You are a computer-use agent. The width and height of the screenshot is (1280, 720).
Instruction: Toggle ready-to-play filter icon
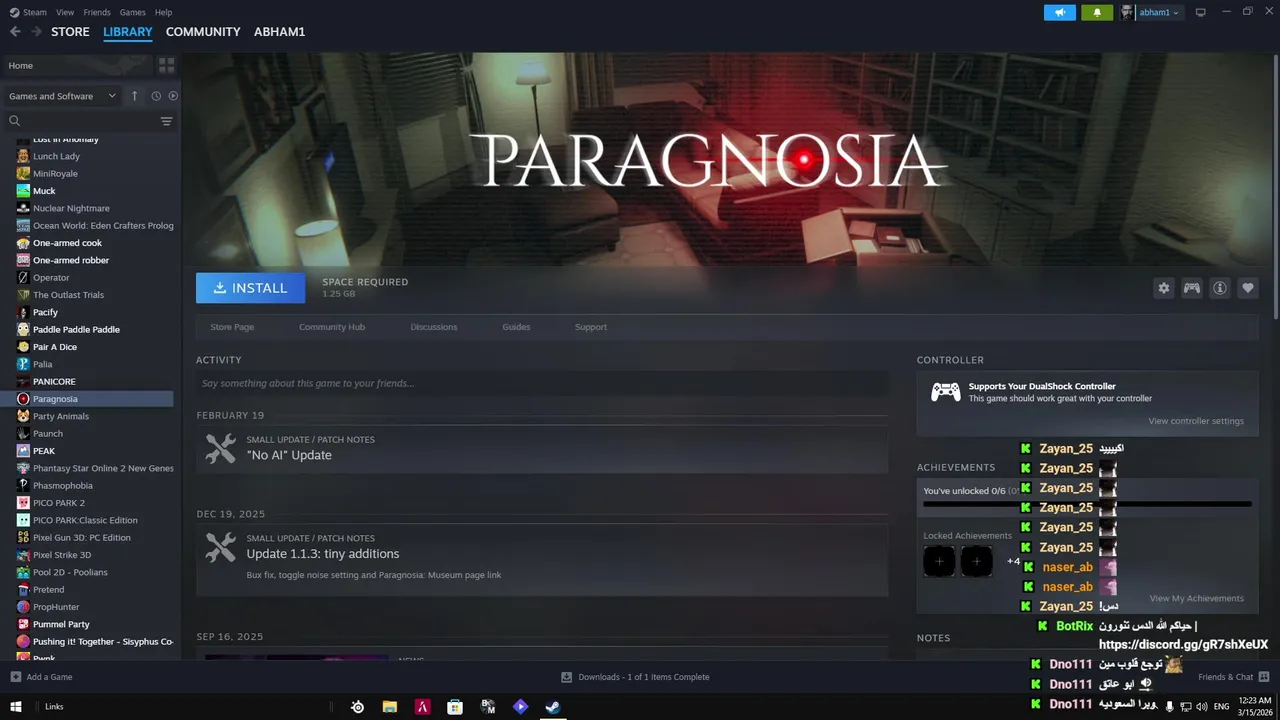(x=173, y=96)
